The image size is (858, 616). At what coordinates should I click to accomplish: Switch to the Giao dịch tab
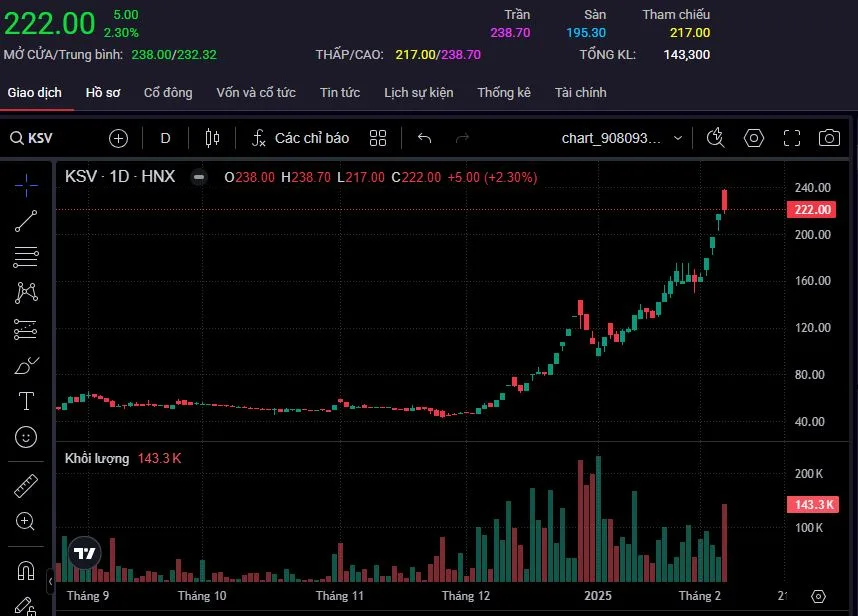coord(34,93)
